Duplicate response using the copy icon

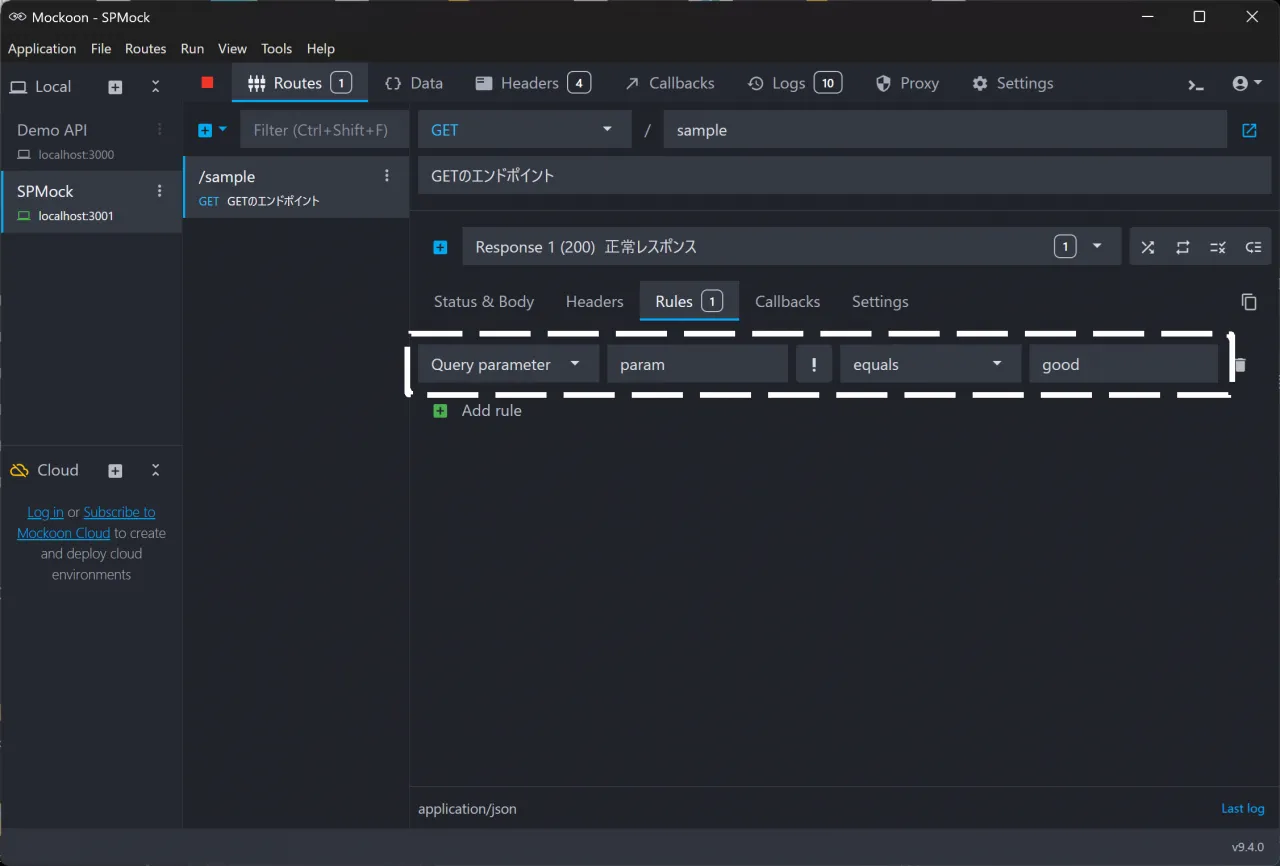click(x=1248, y=302)
